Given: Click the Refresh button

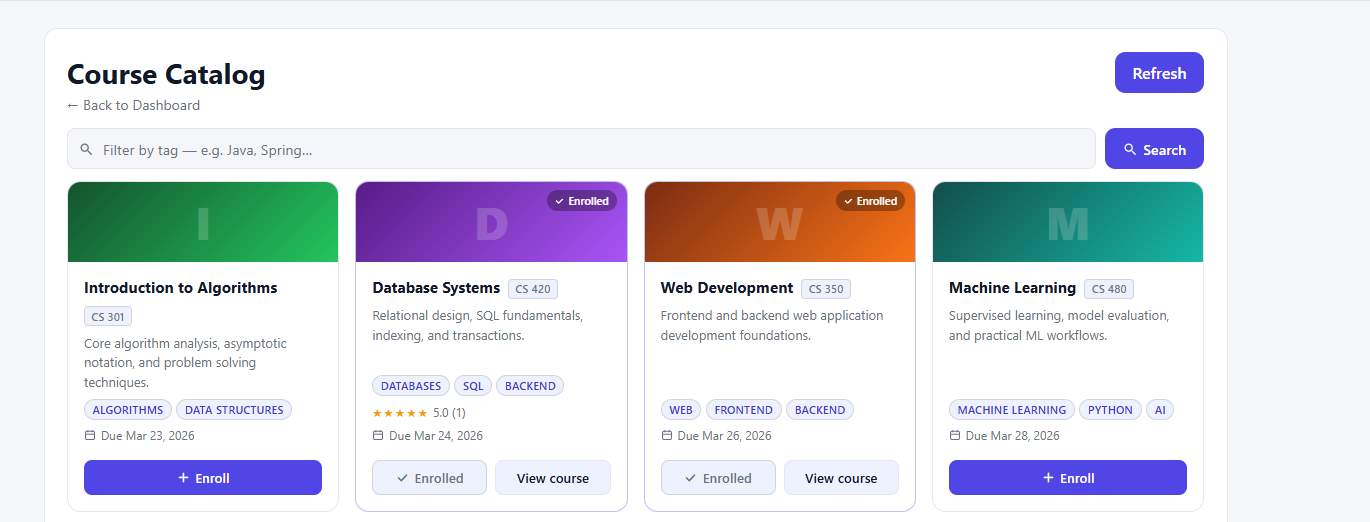Looking at the screenshot, I should click(x=1159, y=73).
